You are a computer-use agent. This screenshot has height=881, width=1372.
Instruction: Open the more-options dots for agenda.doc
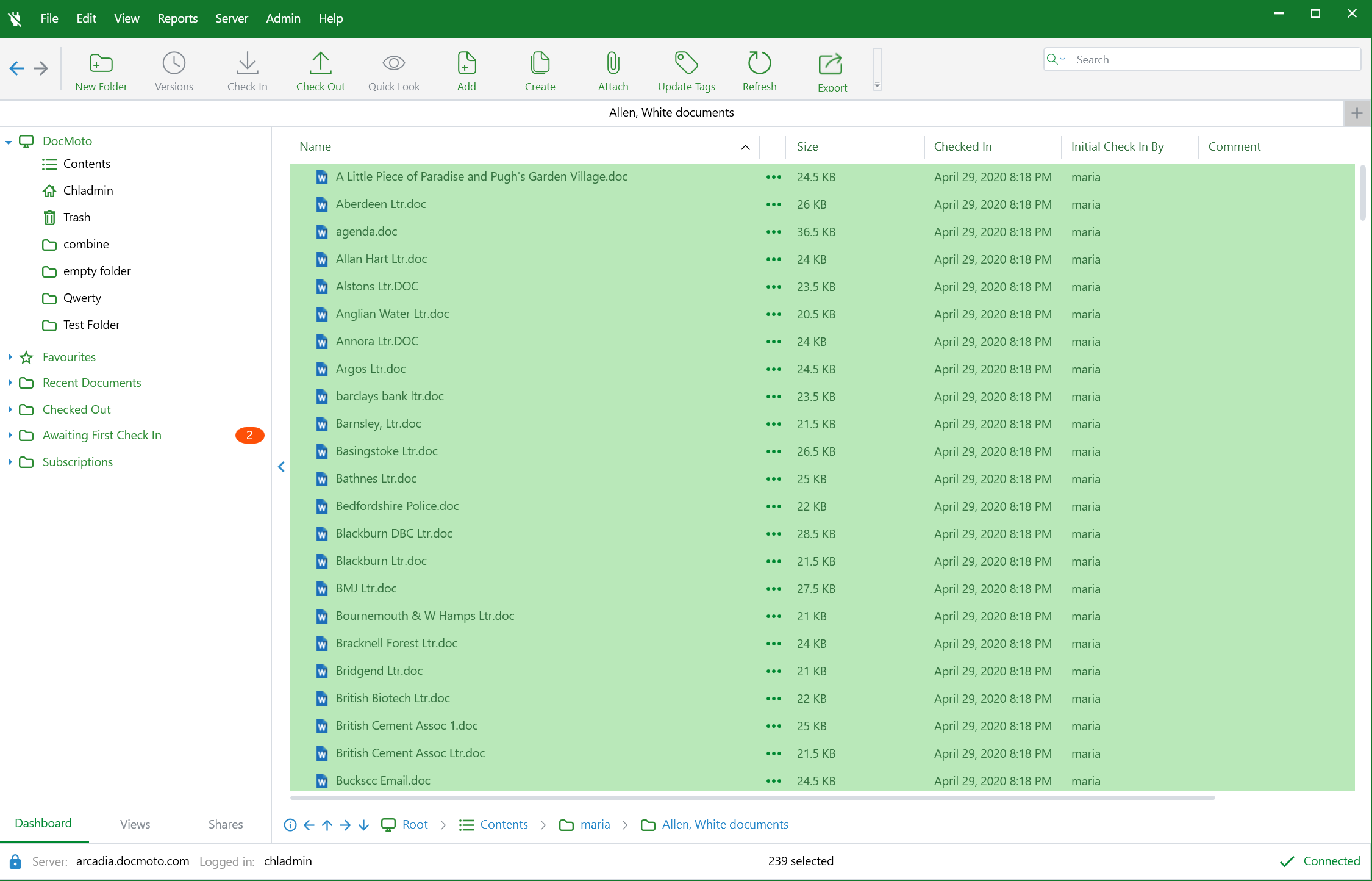[773, 232]
